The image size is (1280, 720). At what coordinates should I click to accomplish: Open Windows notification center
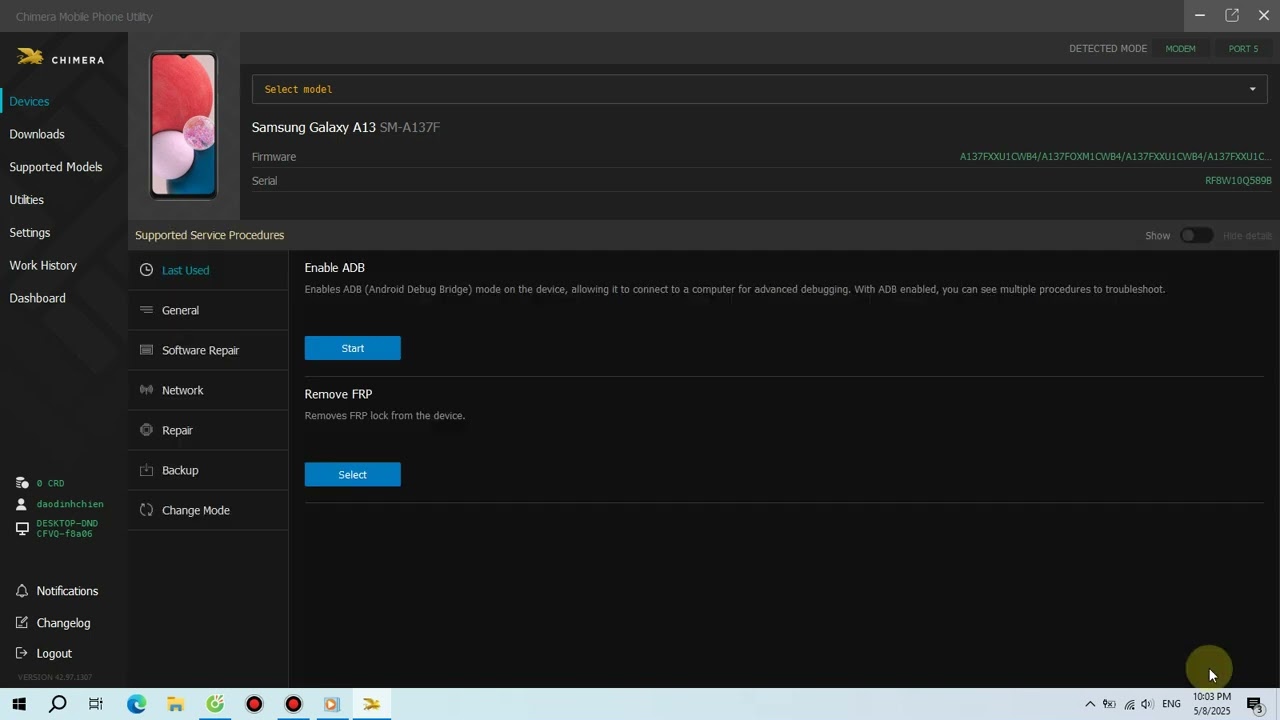[x=1256, y=704]
